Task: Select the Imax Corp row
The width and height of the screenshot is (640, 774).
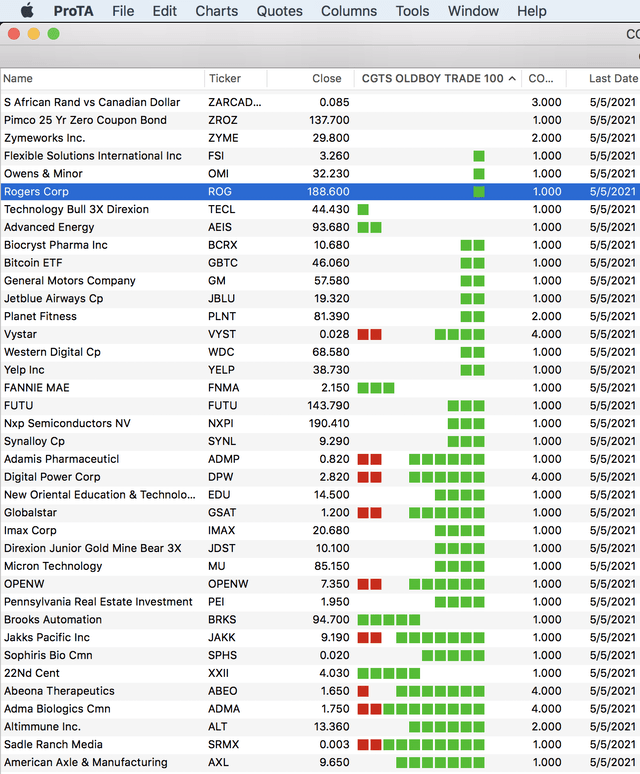Action: coord(320,530)
